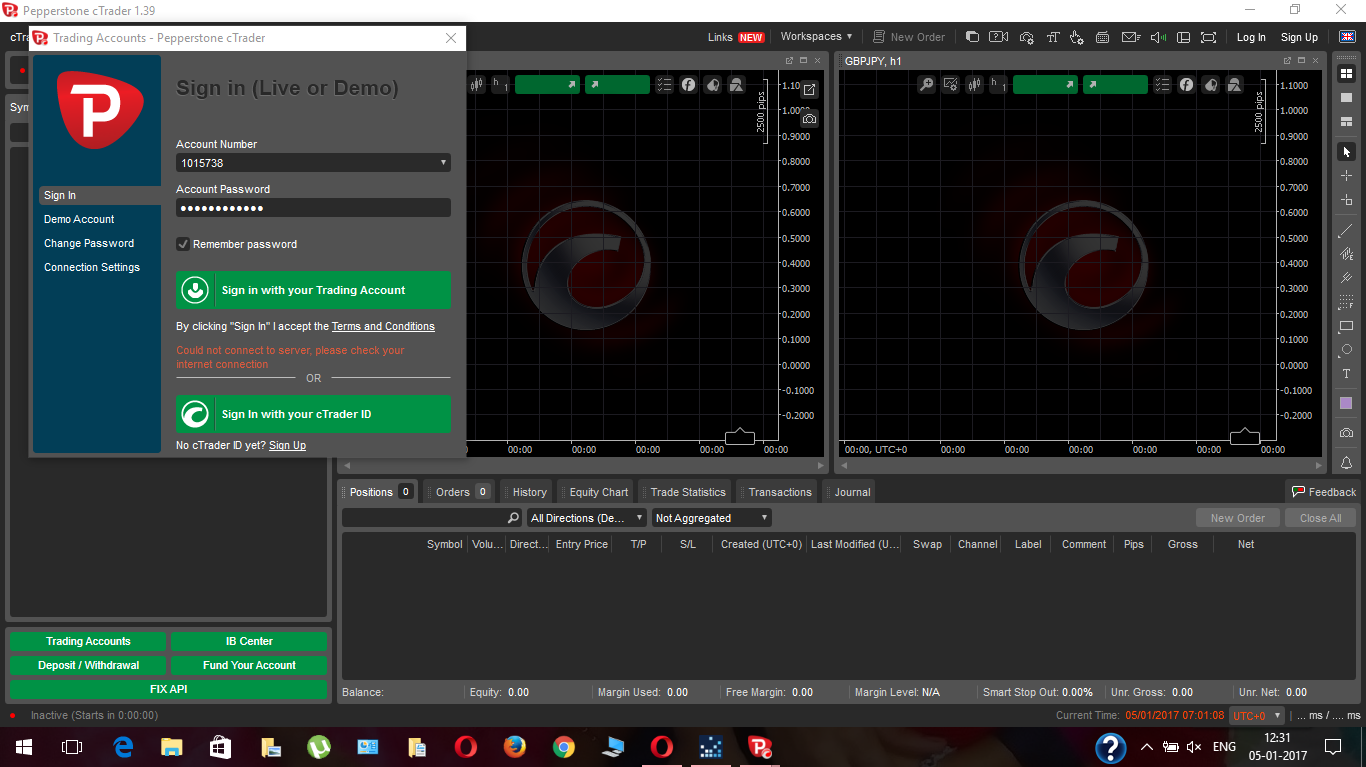Viewport: 1366px width, 767px height.
Task: Toggle sound speaker icon in top toolbar
Action: tap(1157, 37)
